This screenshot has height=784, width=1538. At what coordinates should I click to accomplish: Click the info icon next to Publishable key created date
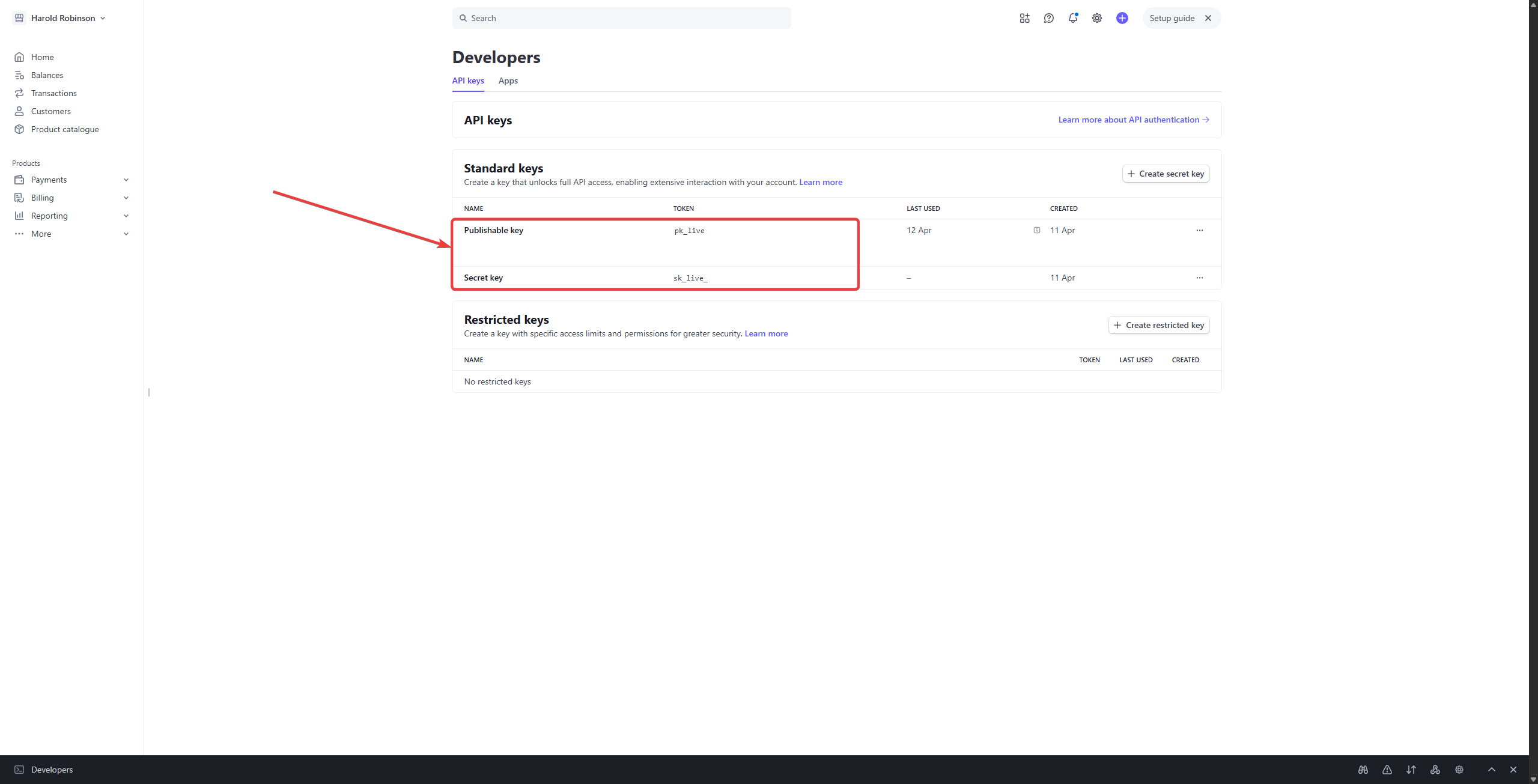point(1036,230)
